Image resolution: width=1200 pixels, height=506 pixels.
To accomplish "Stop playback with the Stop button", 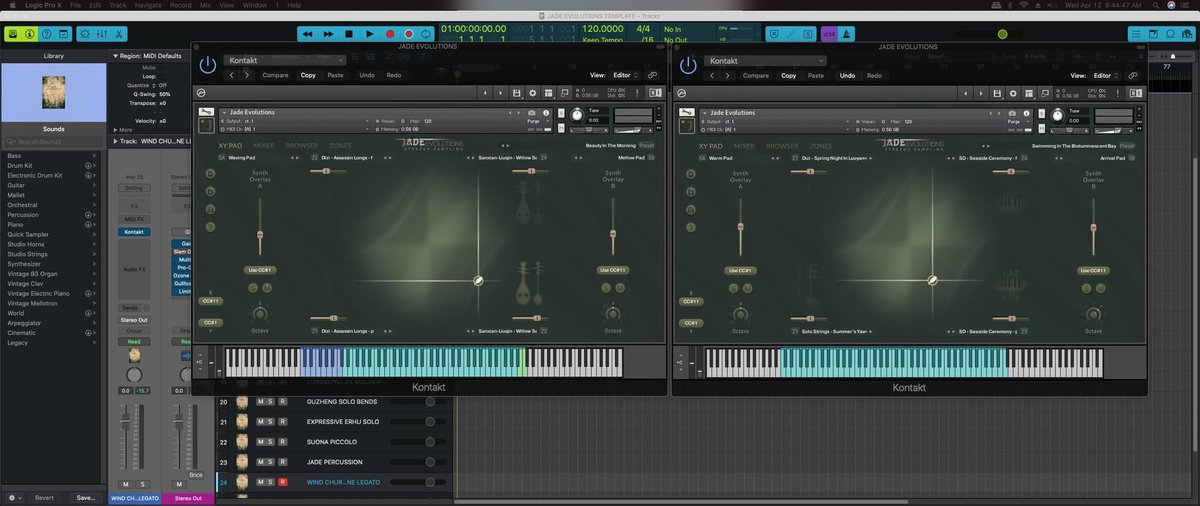I will [x=350, y=34].
